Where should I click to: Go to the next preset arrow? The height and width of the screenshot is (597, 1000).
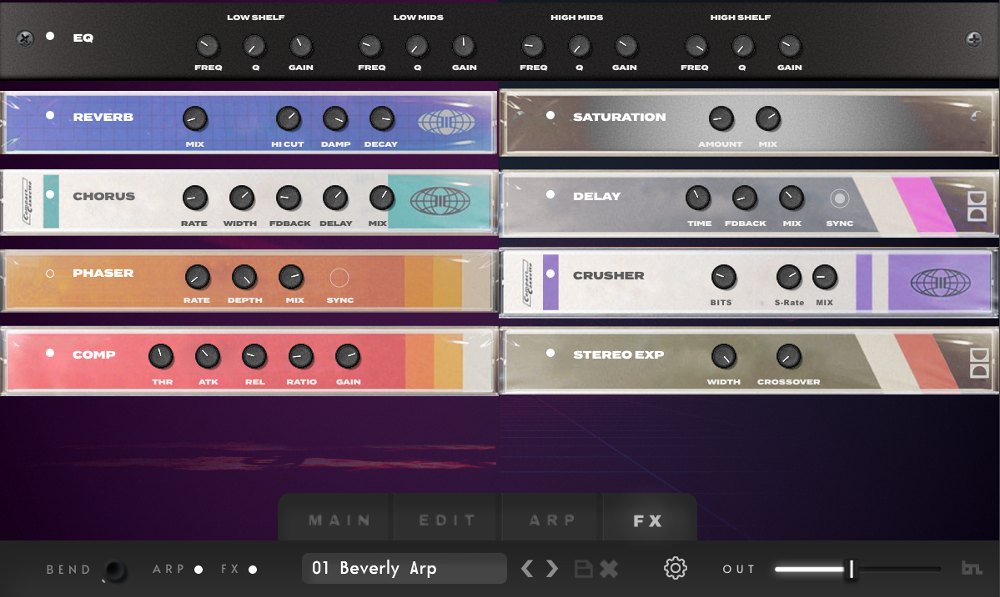pos(552,568)
